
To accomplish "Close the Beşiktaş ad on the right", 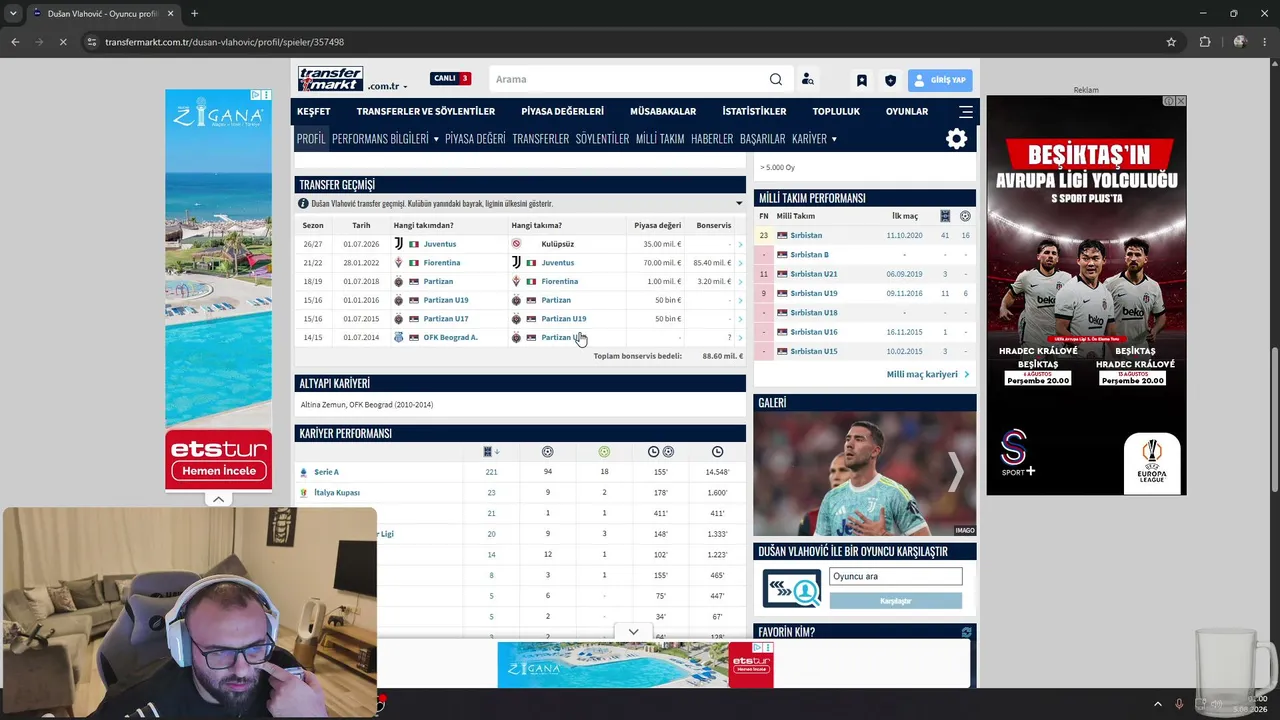I will [x=1180, y=101].
